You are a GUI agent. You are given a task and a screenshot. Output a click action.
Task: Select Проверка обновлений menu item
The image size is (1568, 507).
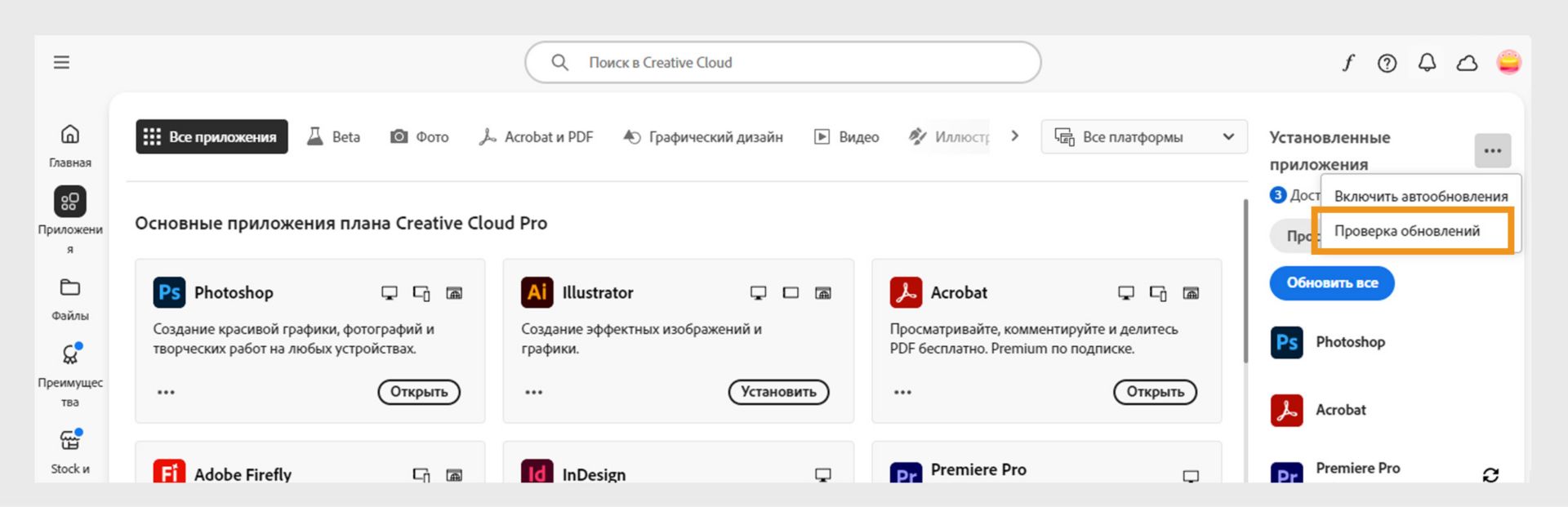tap(1406, 231)
